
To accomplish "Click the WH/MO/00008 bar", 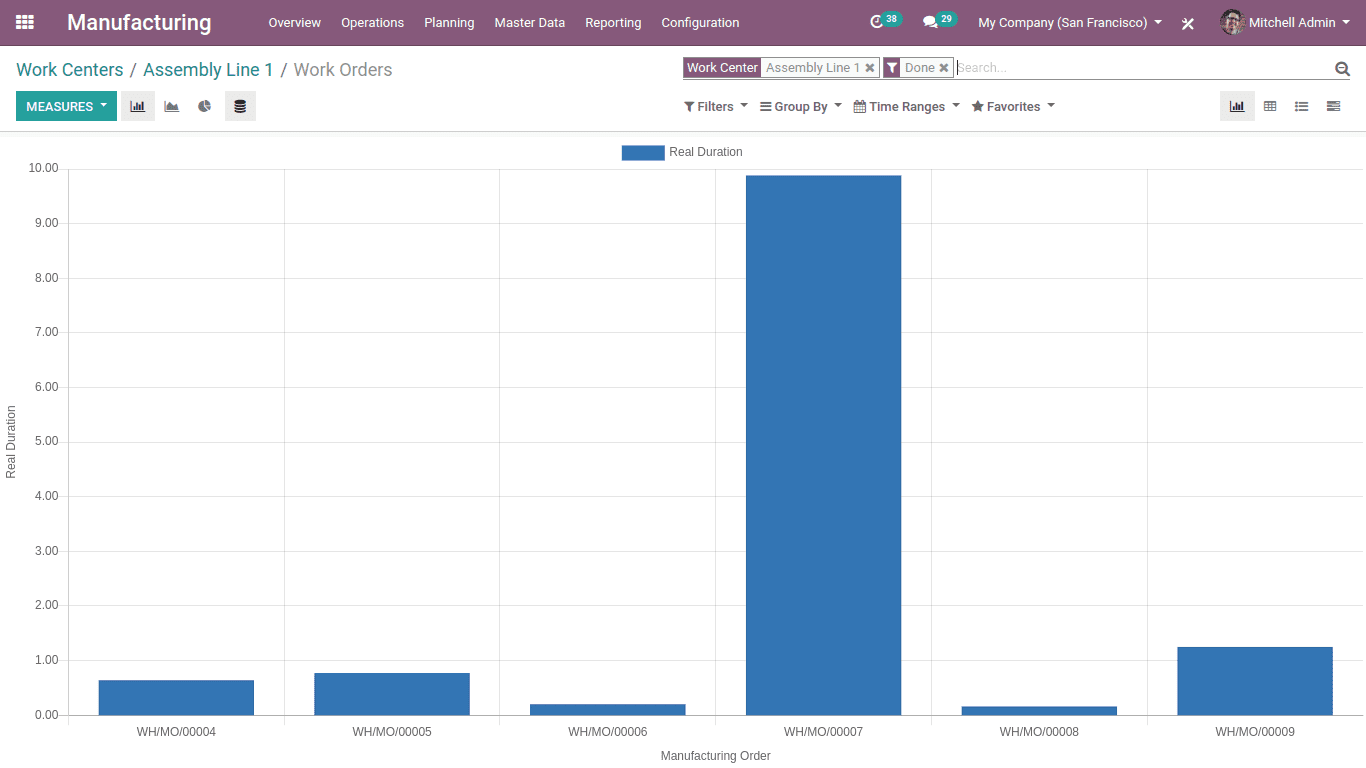I will tap(1039, 711).
